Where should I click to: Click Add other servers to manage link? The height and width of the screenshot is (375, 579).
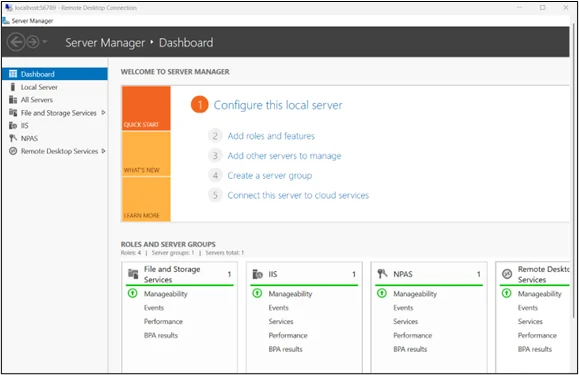point(284,156)
